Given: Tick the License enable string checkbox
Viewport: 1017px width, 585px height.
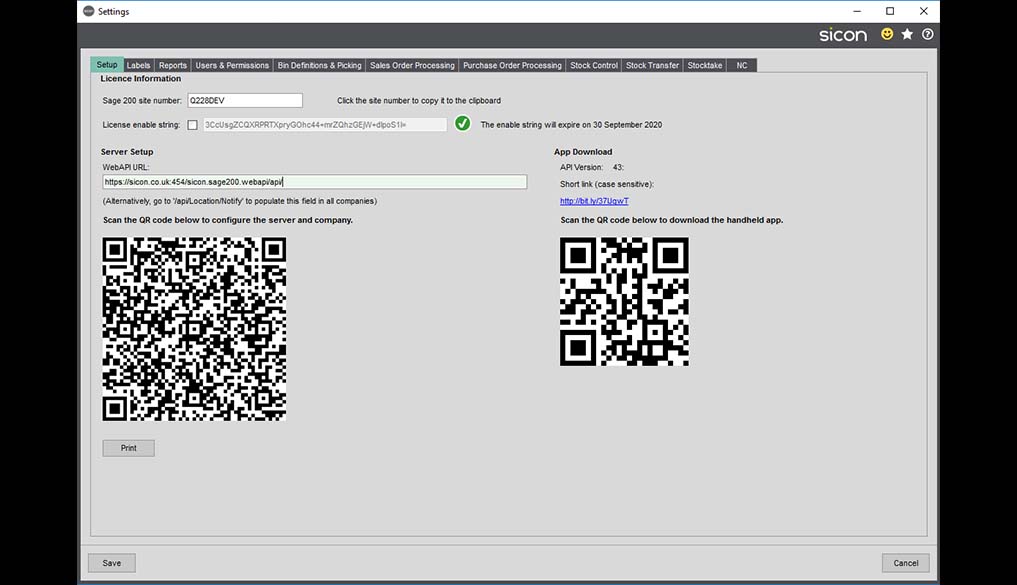Looking at the screenshot, I should [x=193, y=125].
